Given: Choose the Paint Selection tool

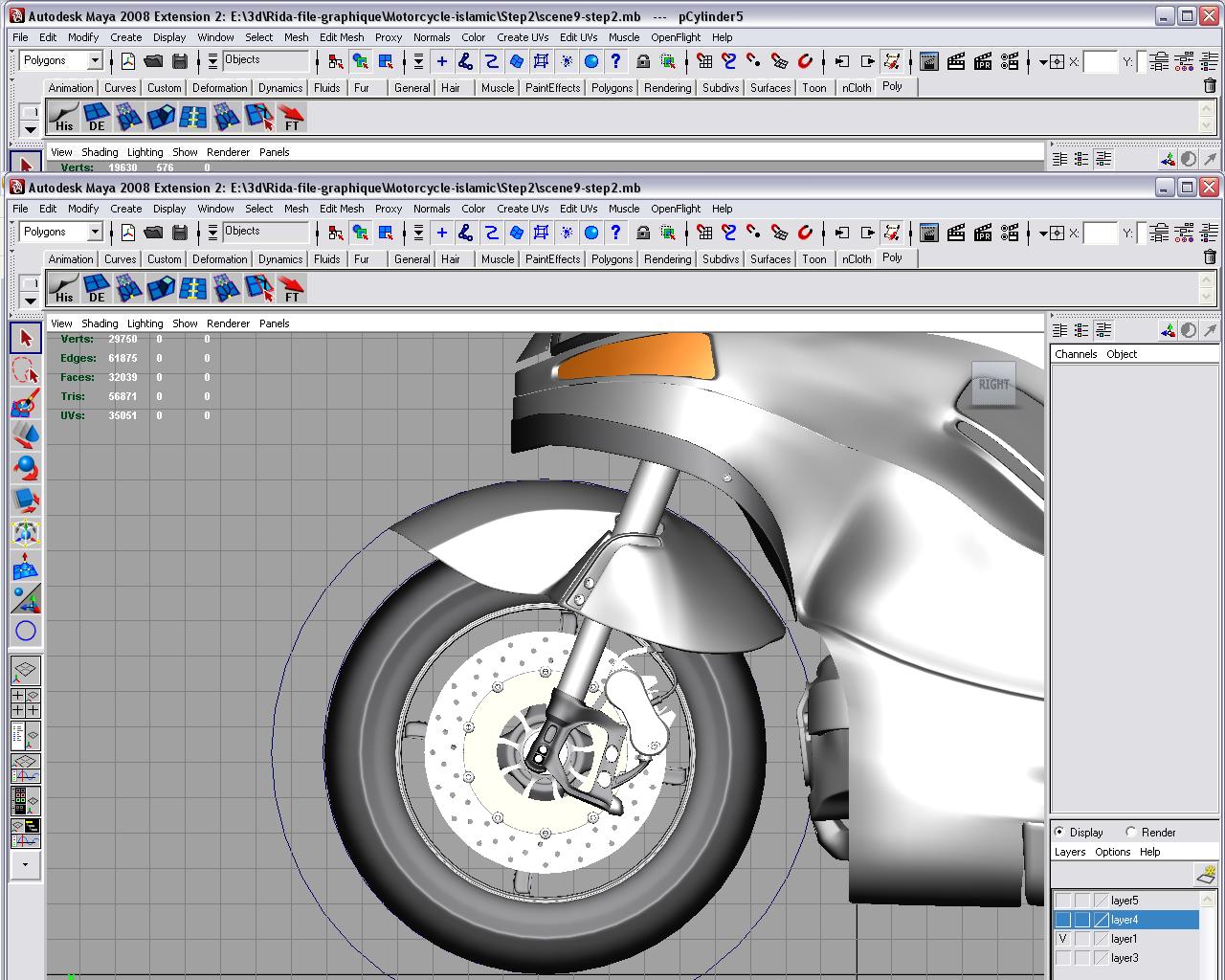Looking at the screenshot, I should click(x=26, y=403).
